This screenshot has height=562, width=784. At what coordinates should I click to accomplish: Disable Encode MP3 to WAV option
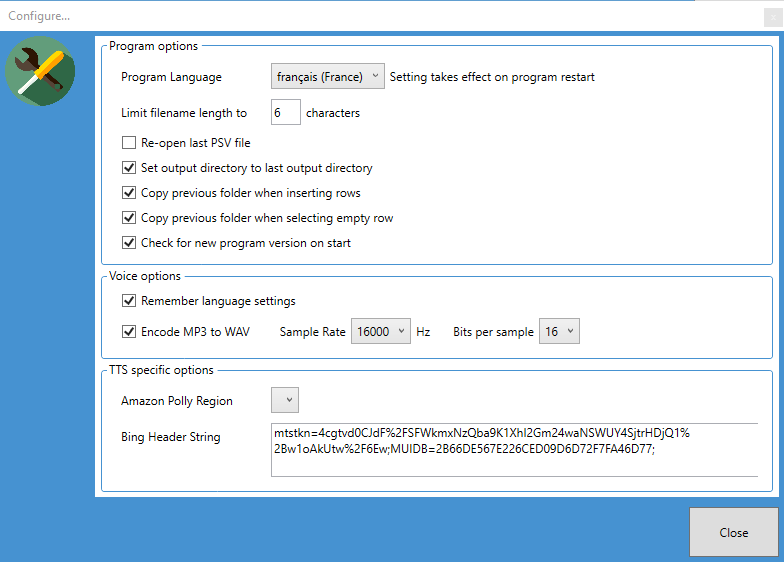(x=129, y=332)
